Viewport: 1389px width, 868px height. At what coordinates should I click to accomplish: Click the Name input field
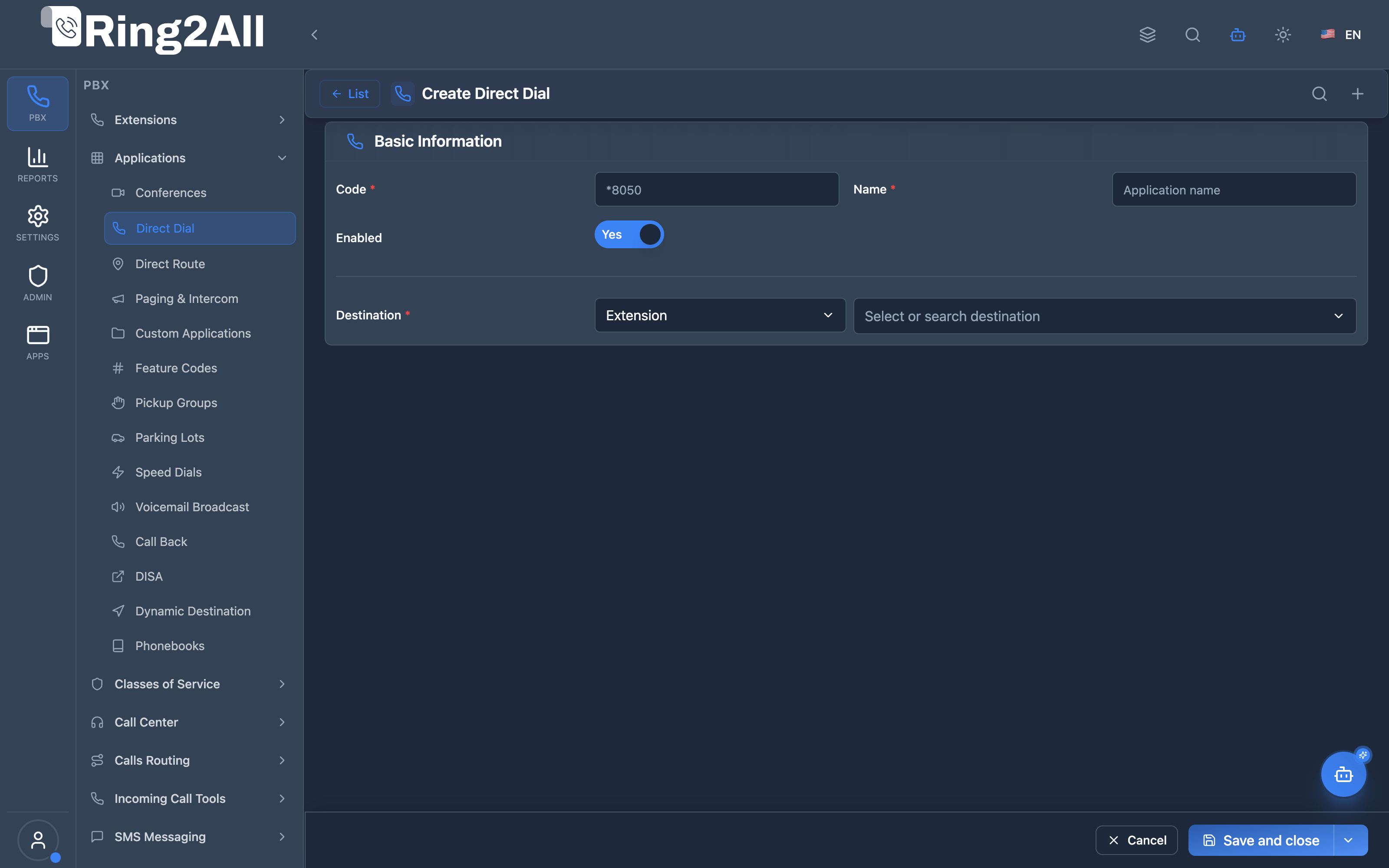click(1234, 190)
